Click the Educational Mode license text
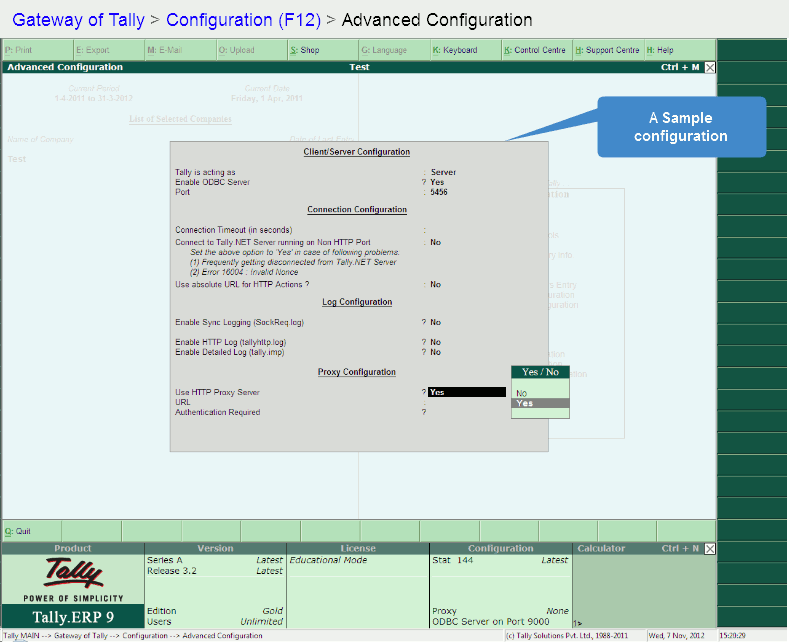This screenshot has height=642, width=789. 328,560
